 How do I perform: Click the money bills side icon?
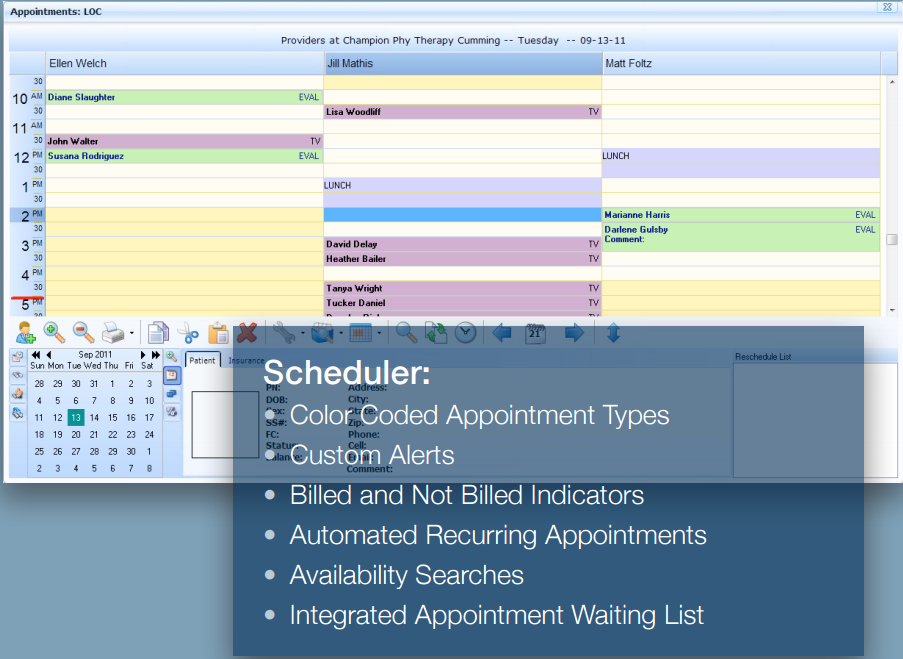[18, 412]
